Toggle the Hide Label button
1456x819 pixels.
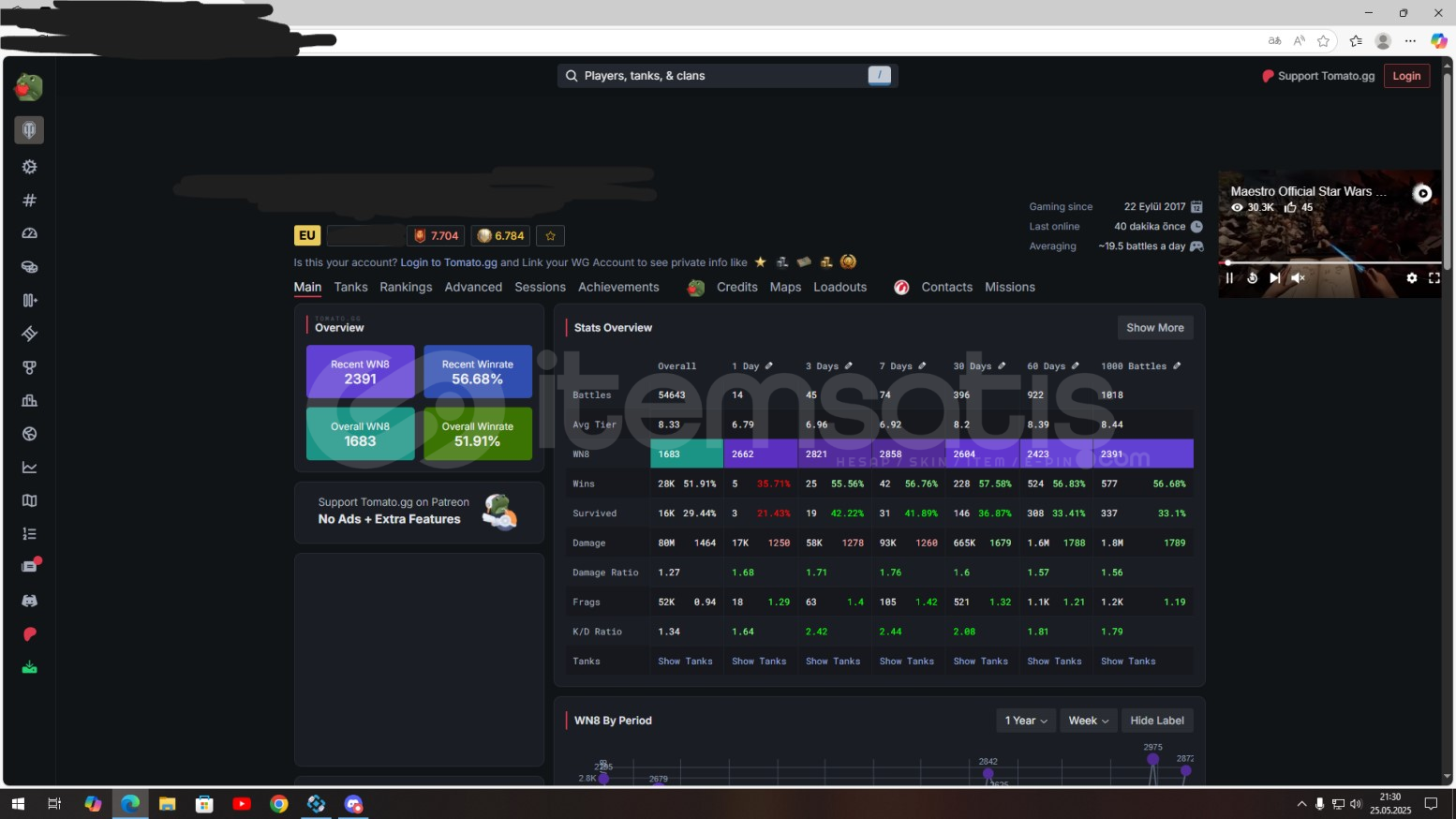(1157, 721)
